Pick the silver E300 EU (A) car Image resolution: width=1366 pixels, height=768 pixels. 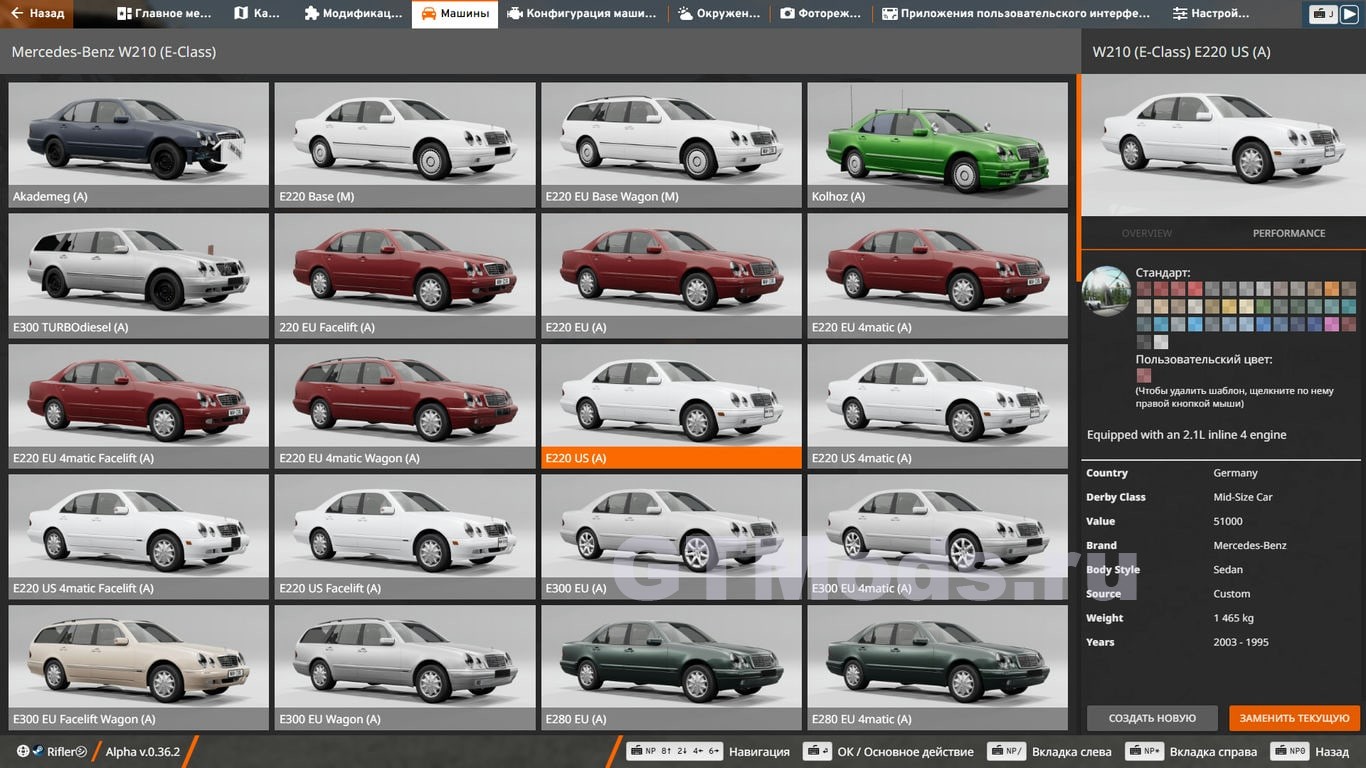(671, 536)
